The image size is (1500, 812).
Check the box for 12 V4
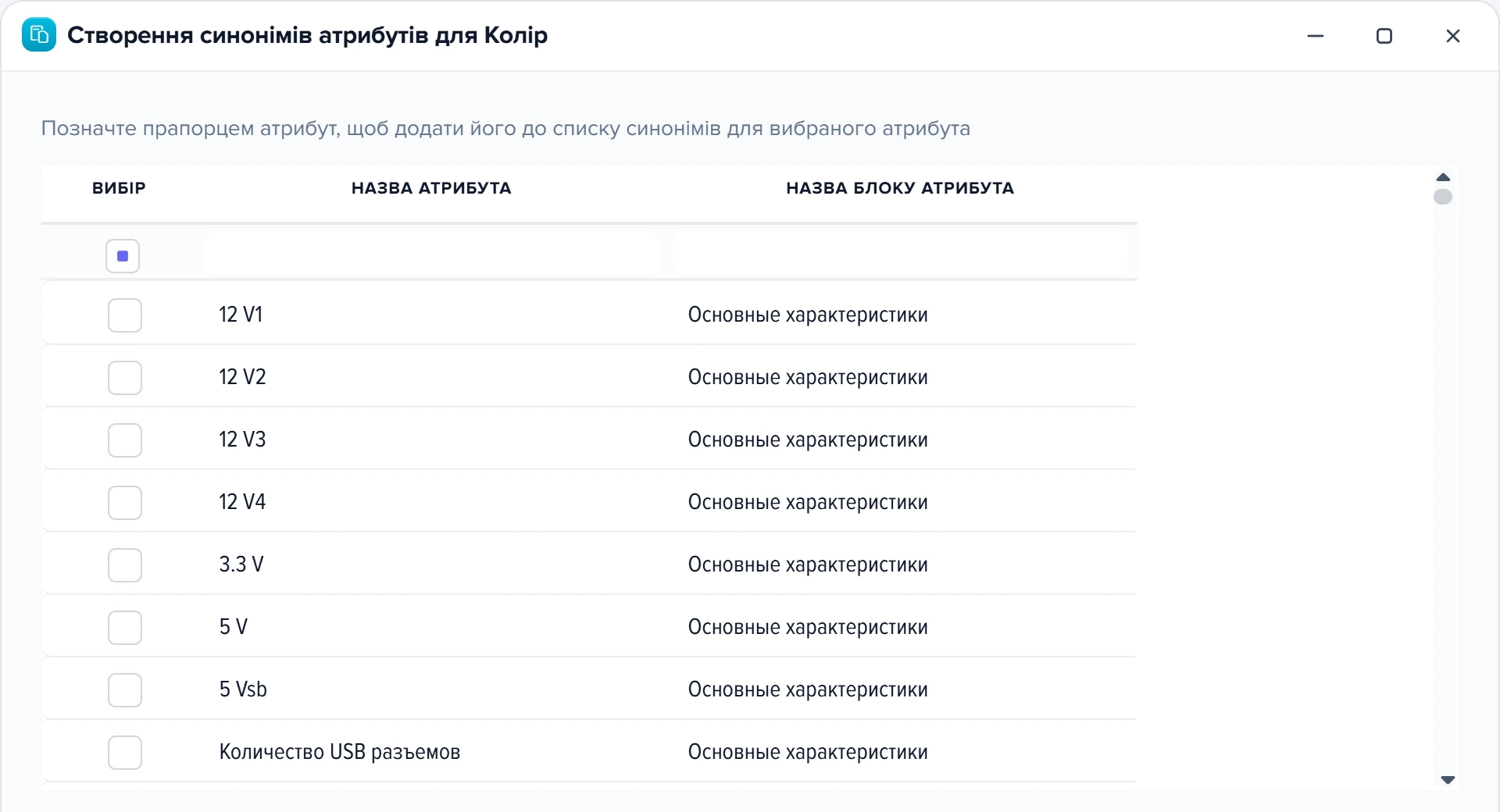click(125, 503)
